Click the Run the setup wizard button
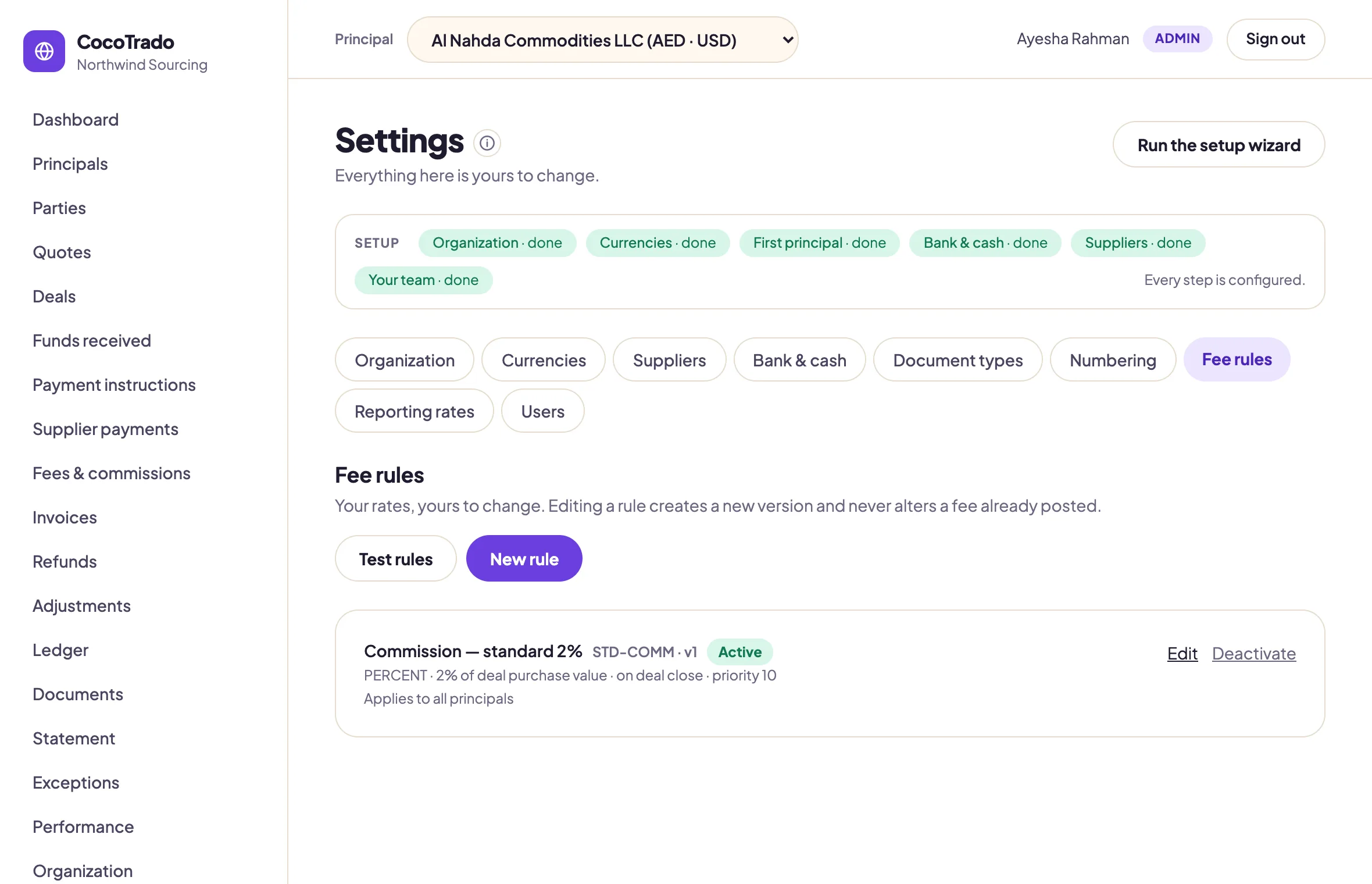The width and height of the screenshot is (1372, 884). click(1219, 145)
